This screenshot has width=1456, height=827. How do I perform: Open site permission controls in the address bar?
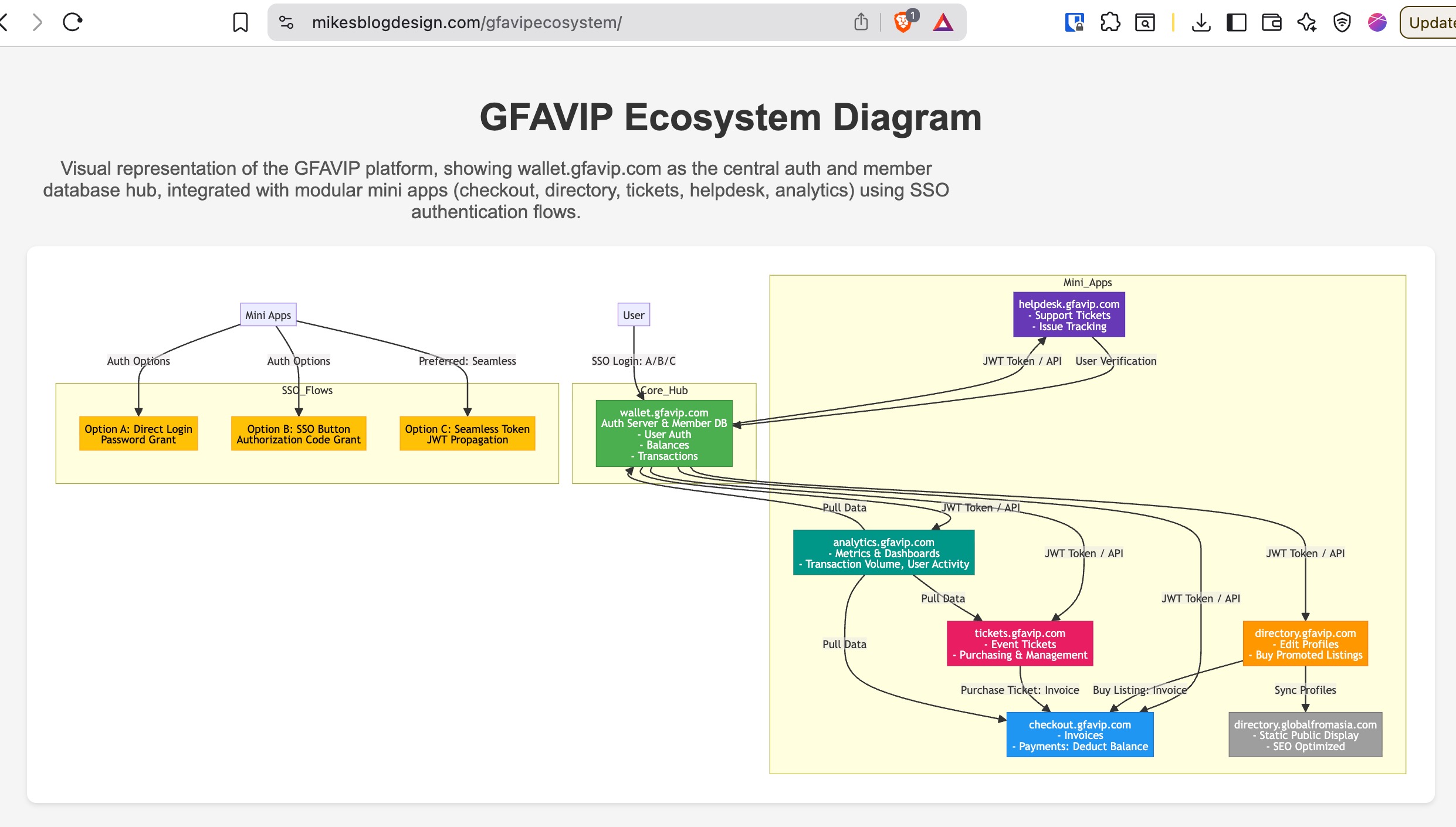pyautogui.click(x=286, y=22)
